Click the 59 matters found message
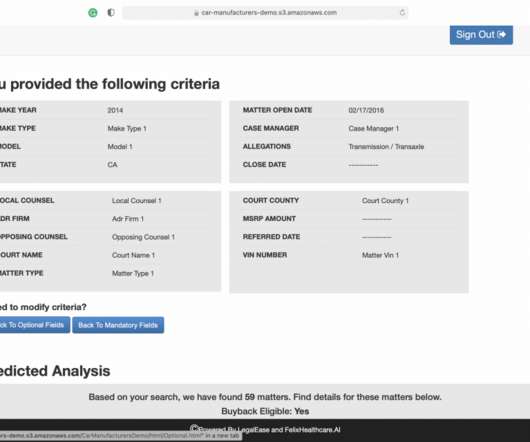The width and height of the screenshot is (530, 442). 265,397
